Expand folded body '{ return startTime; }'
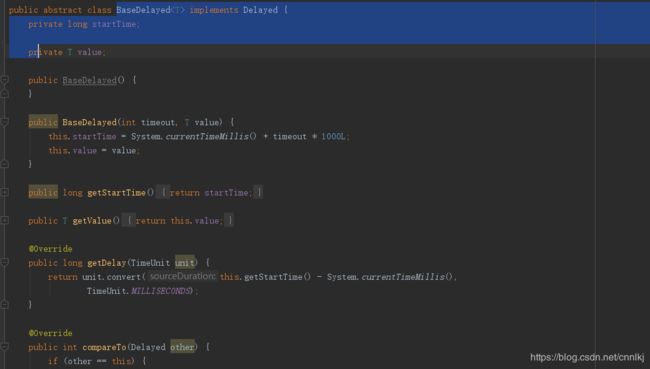Image resolution: width=650 pixels, height=369 pixels. pos(210,192)
